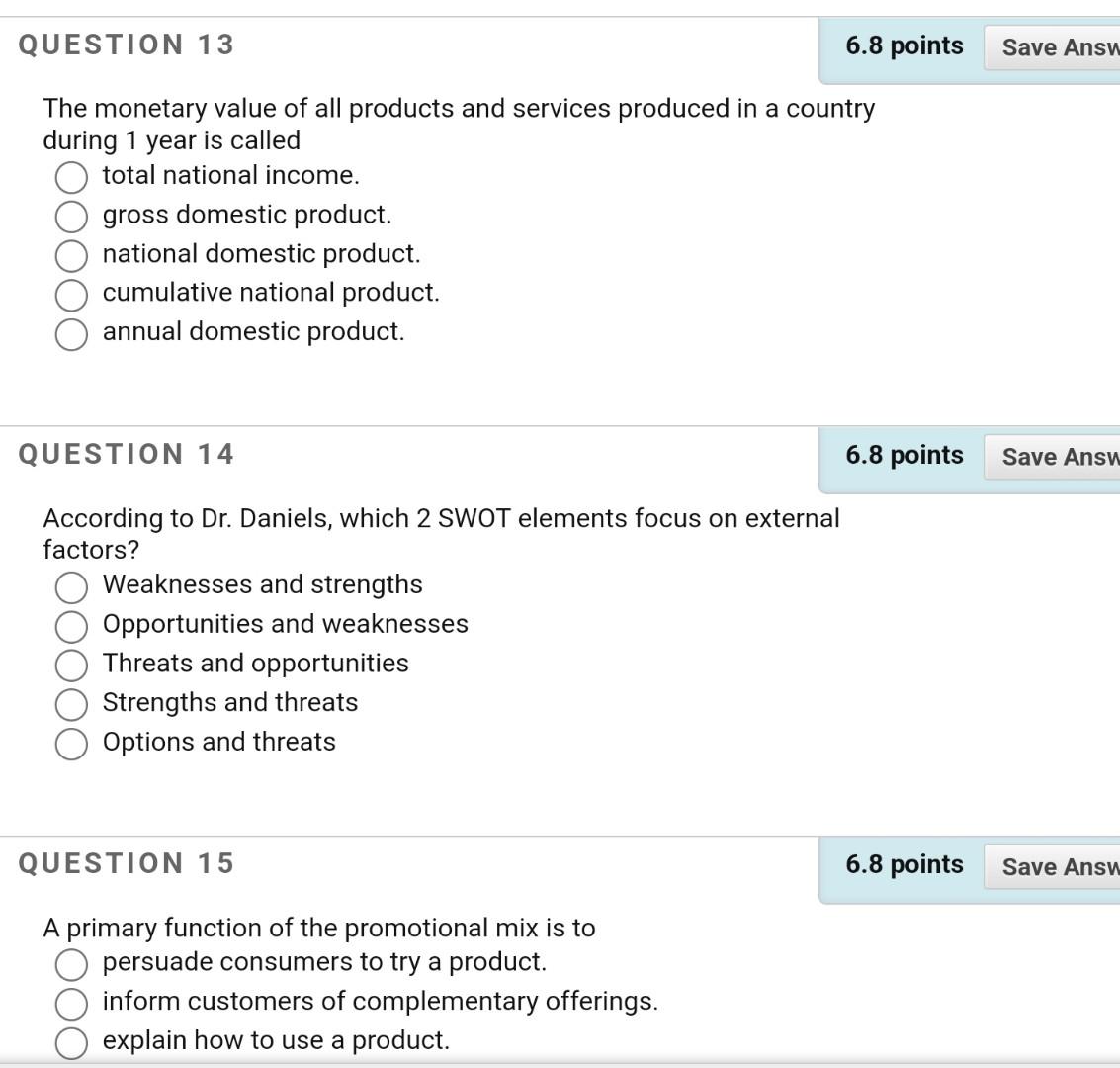Choose 'Threats and opportunities' for Question 14
The image size is (1120, 1068).
(70, 665)
